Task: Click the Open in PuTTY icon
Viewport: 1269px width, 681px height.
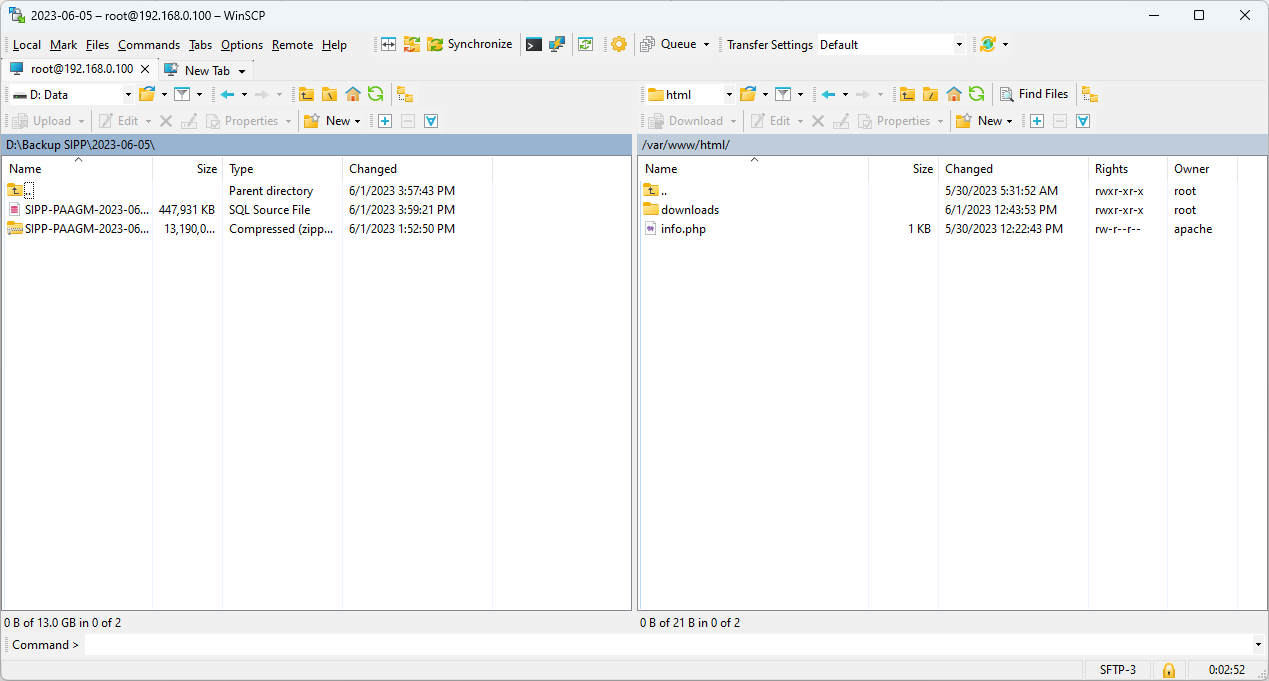Action: (557, 44)
